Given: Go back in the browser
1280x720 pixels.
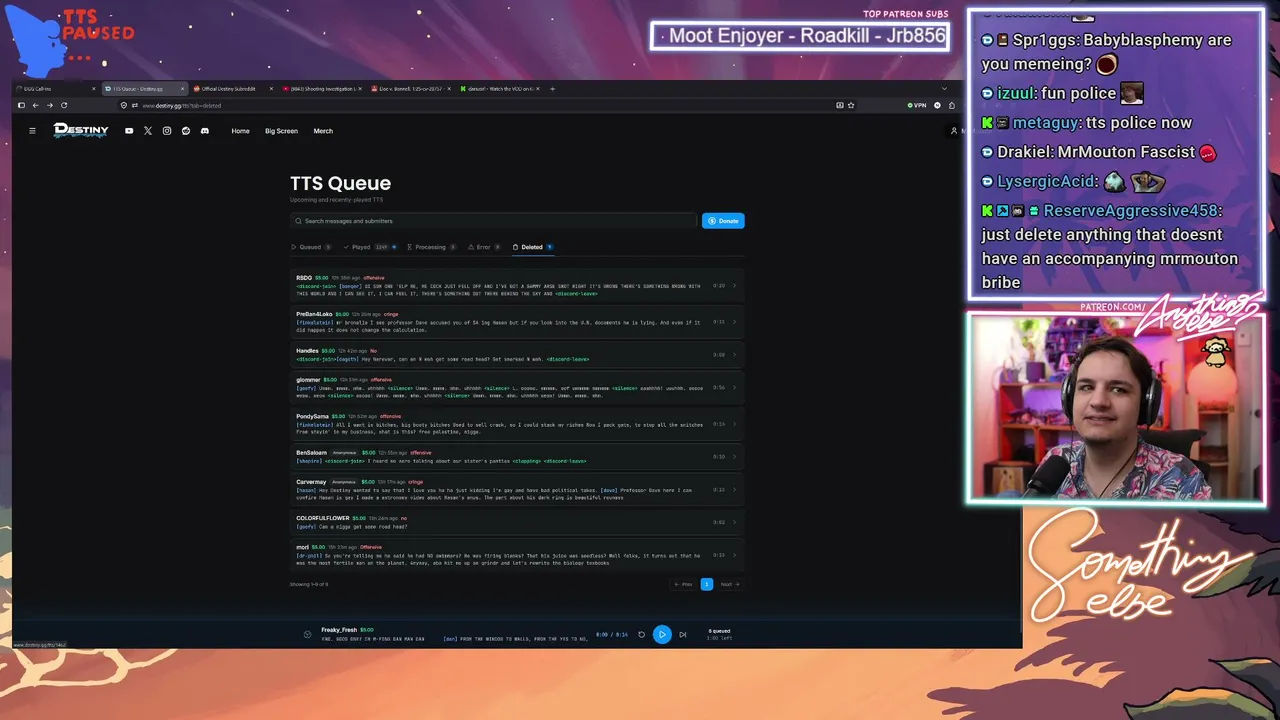Looking at the screenshot, I should click(35, 105).
